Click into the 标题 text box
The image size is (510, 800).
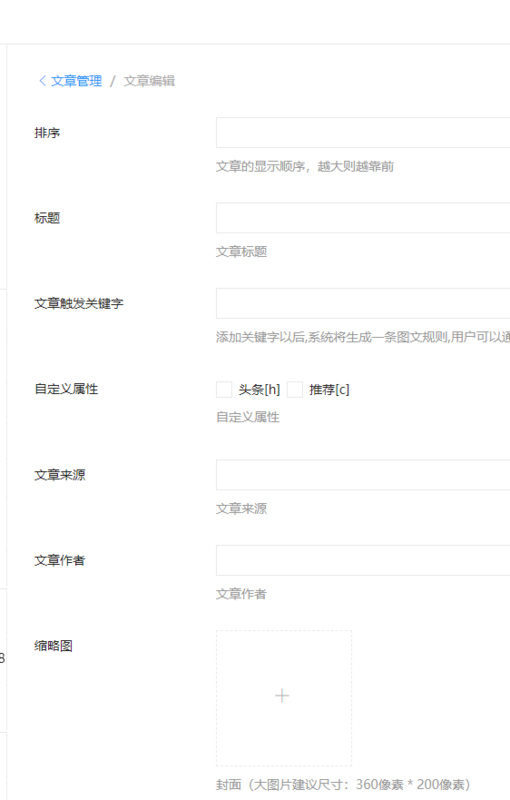pyautogui.click(x=363, y=218)
